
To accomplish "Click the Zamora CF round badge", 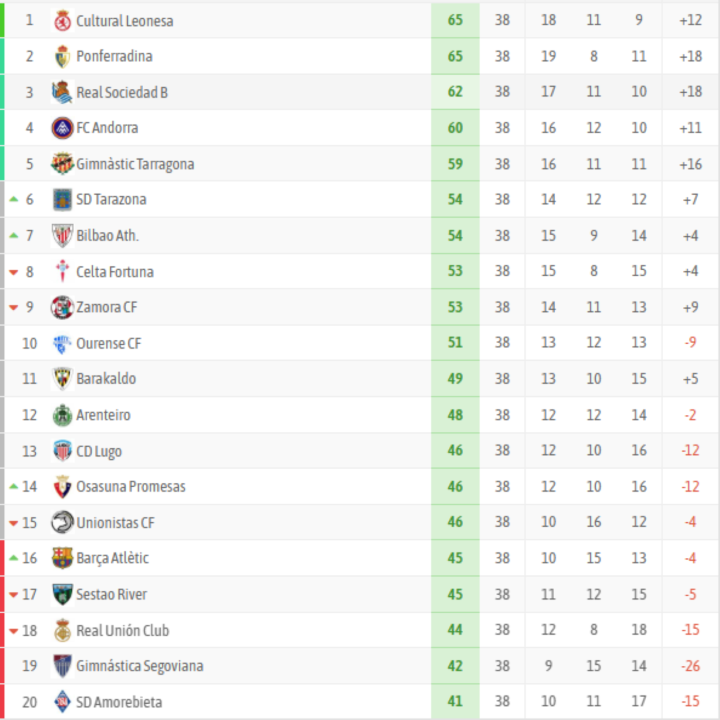I will tap(62, 307).
